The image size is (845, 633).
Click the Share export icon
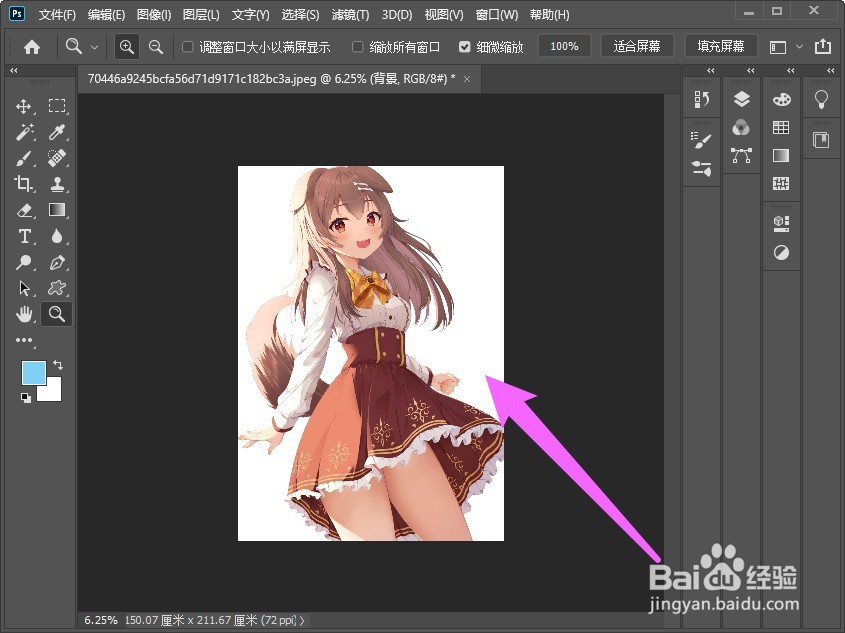point(823,46)
